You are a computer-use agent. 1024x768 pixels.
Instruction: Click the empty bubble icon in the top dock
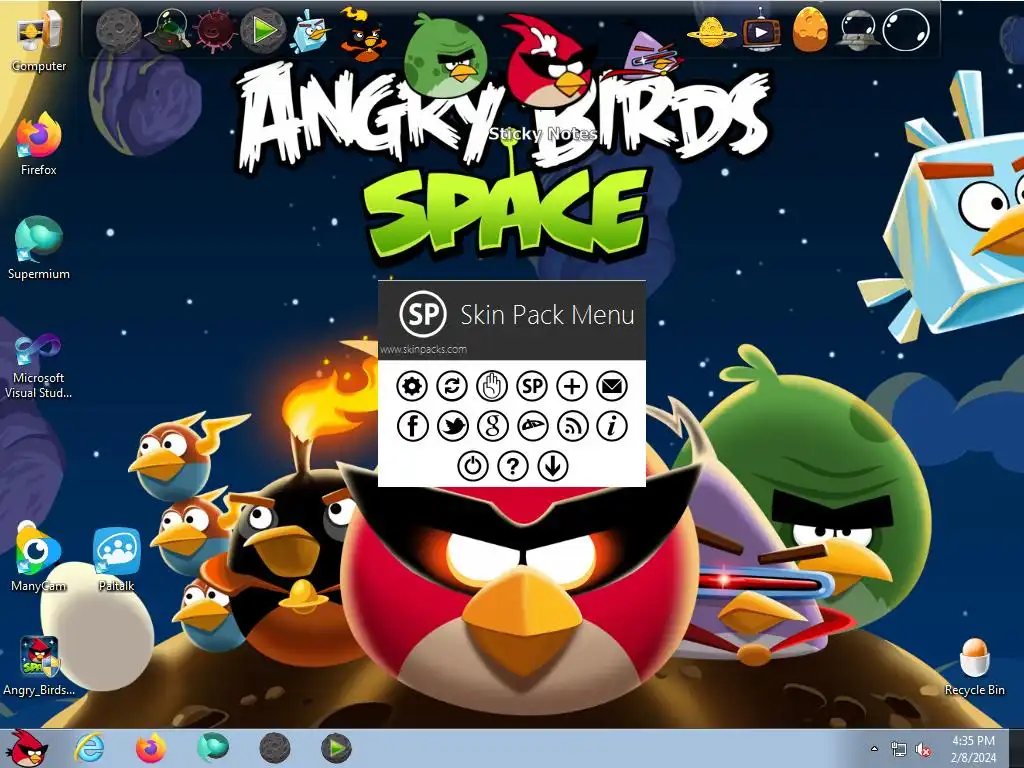(906, 30)
